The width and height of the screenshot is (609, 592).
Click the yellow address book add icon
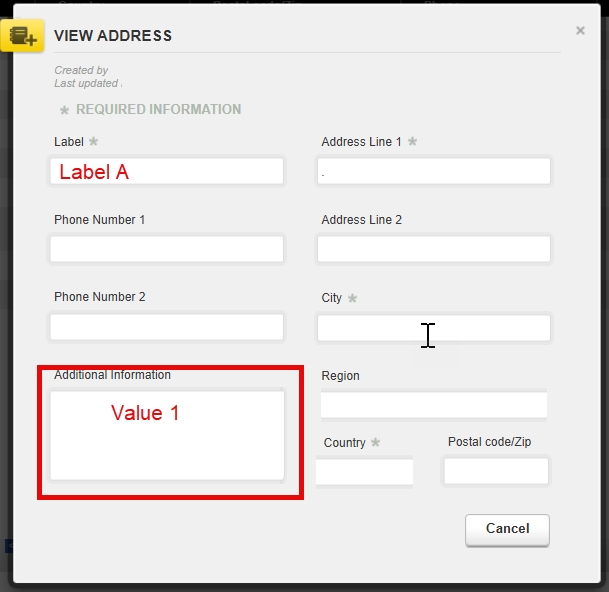coord(22,35)
